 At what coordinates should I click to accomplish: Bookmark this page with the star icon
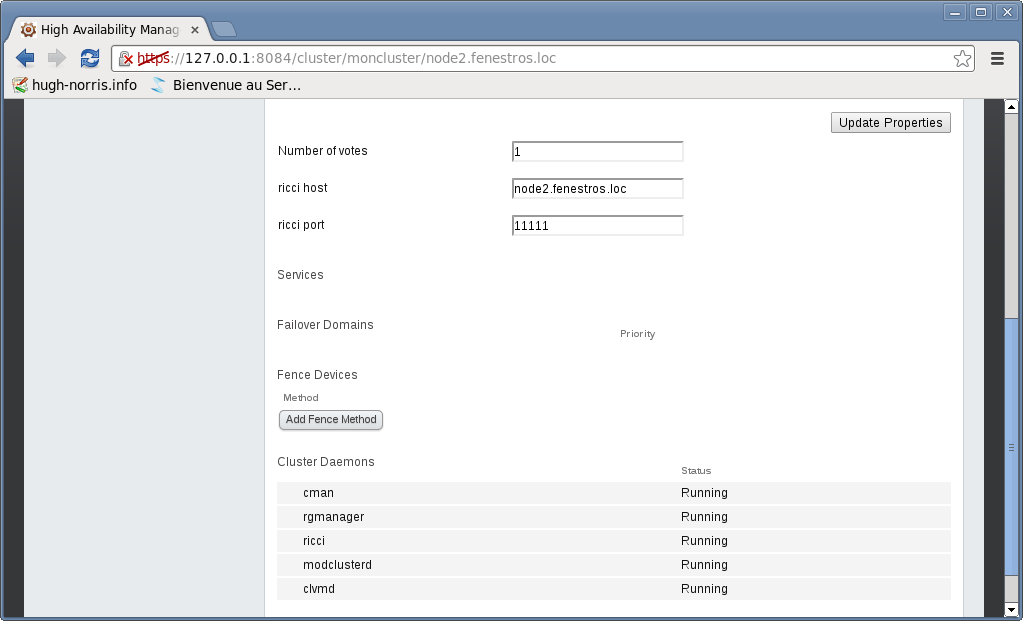pyautogui.click(x=962, y=58)
